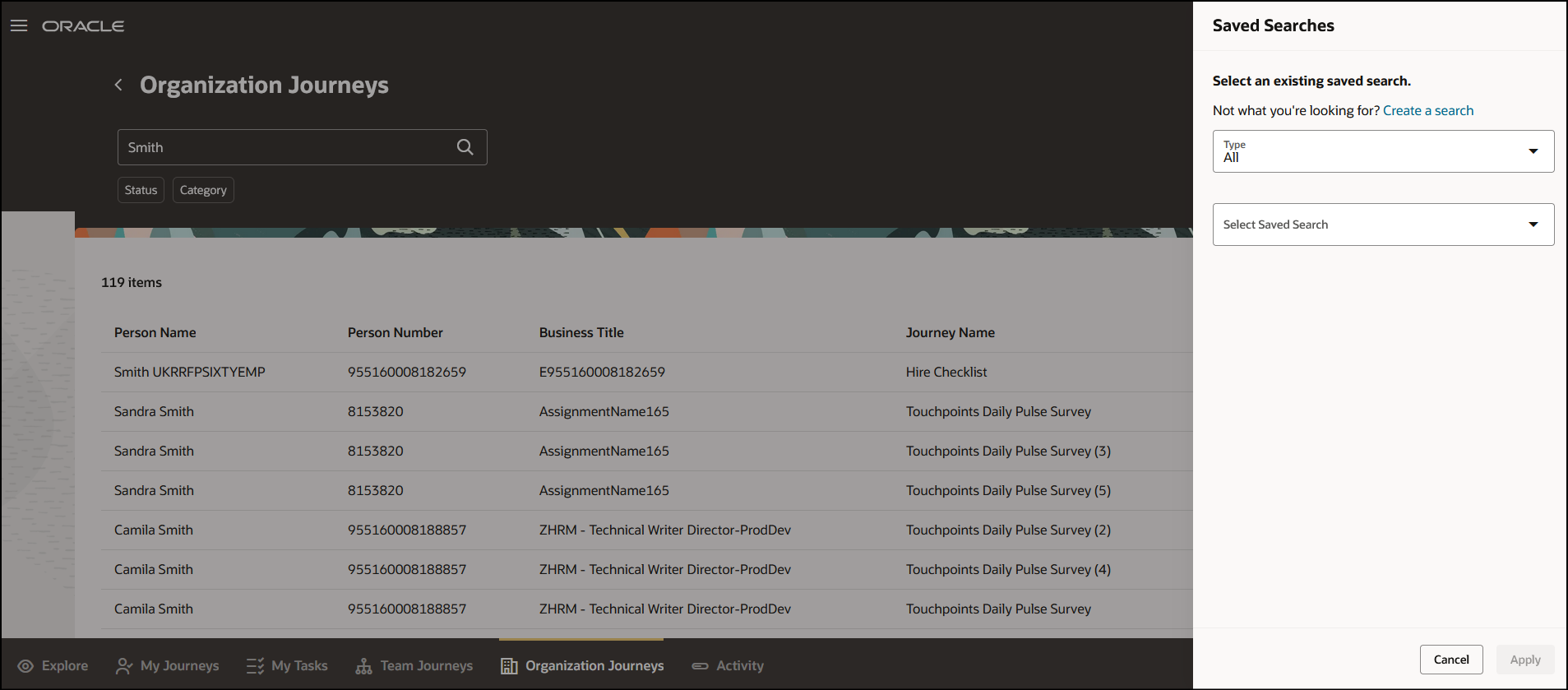This screenshot has height=690, width=1568.
Task: Click the Create a search link
Action: pos(1428,110)
